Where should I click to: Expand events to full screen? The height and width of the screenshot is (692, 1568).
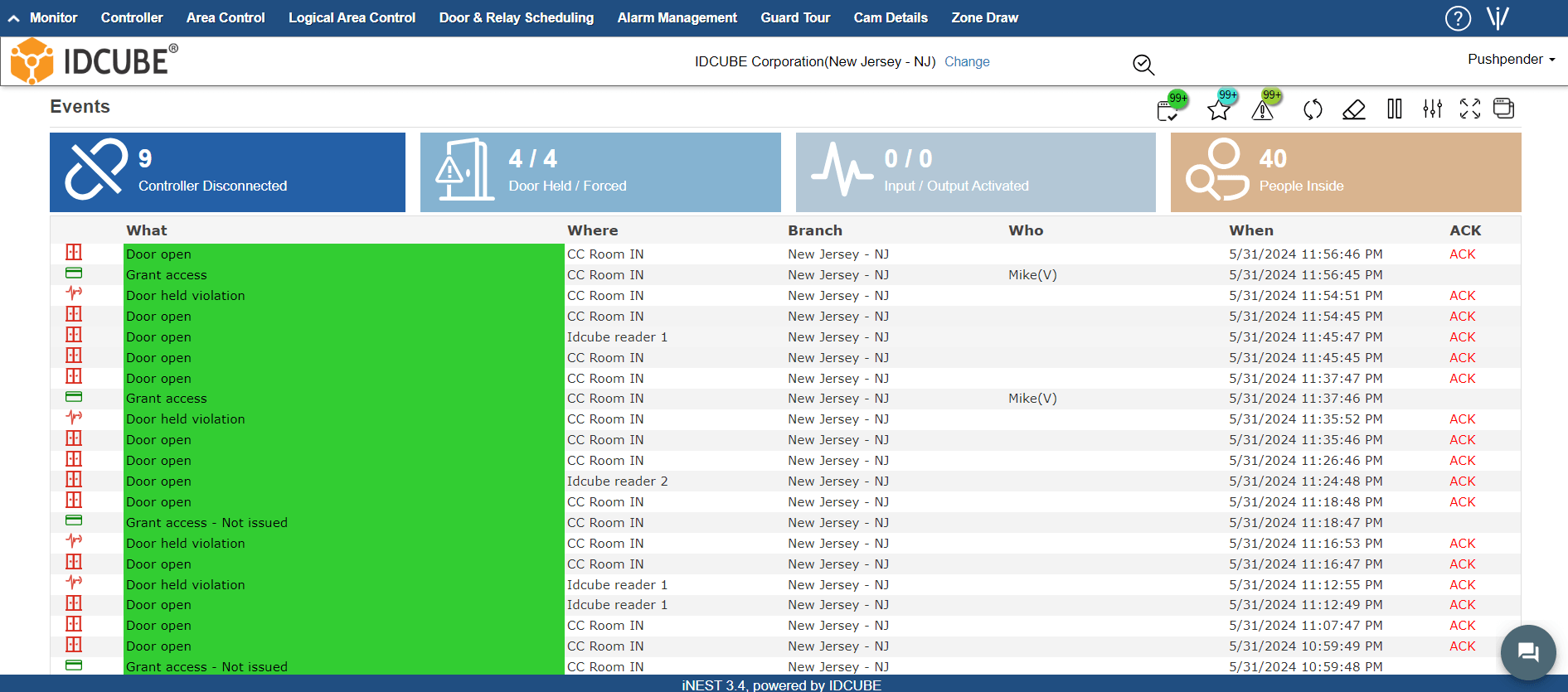point(1469,109)
